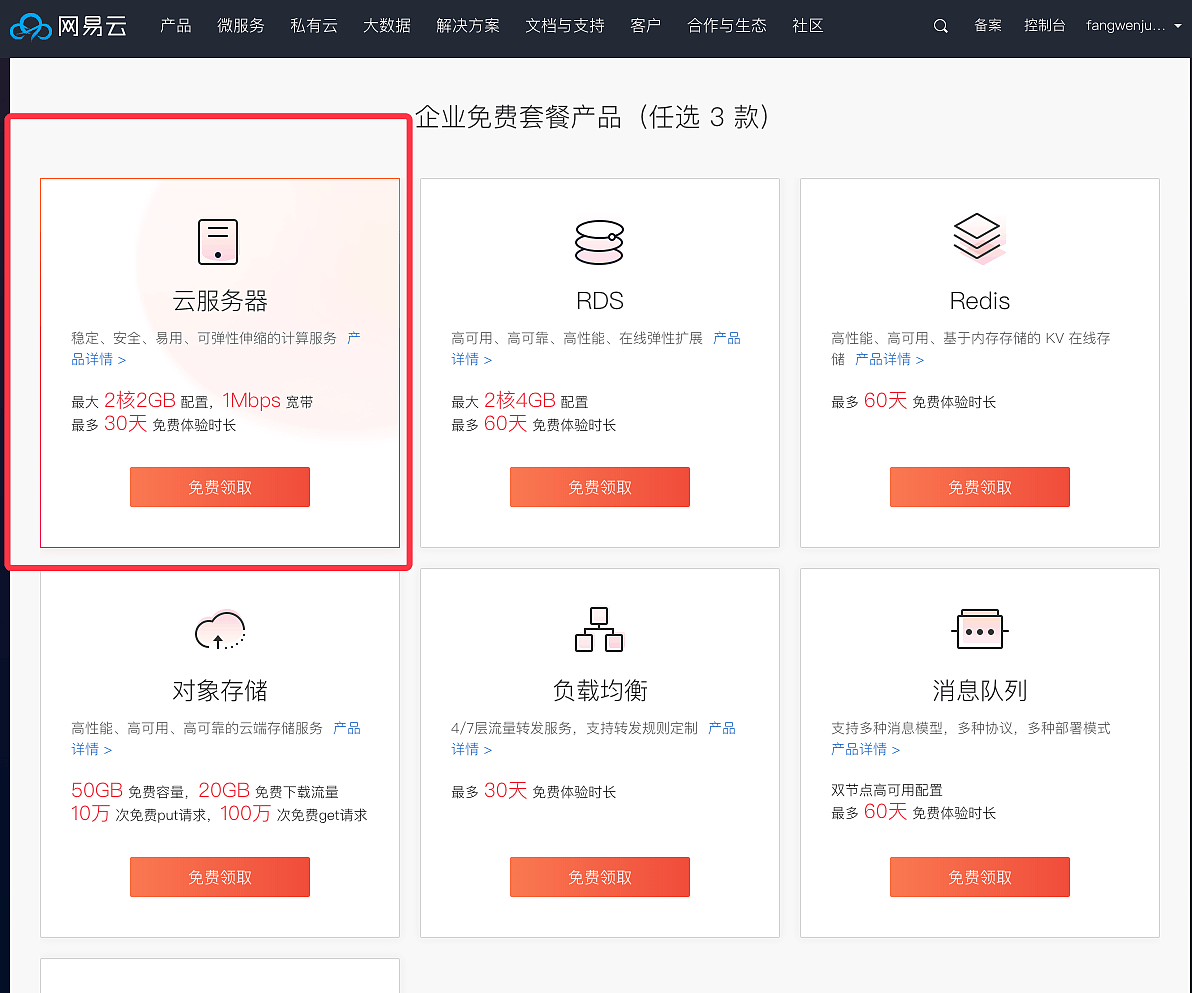Claim the free 对象存储 package
1192x993 pixels.
[220, 877]
